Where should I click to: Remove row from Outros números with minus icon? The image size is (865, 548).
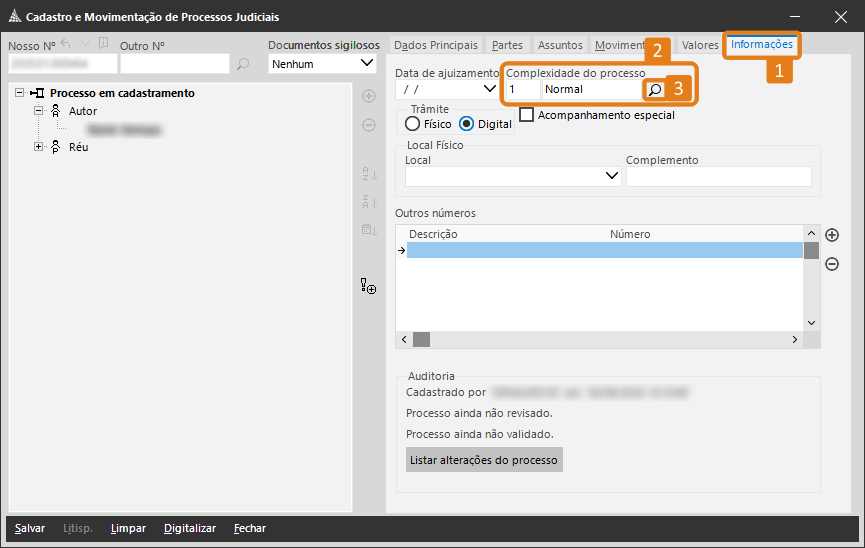point(831,264)
